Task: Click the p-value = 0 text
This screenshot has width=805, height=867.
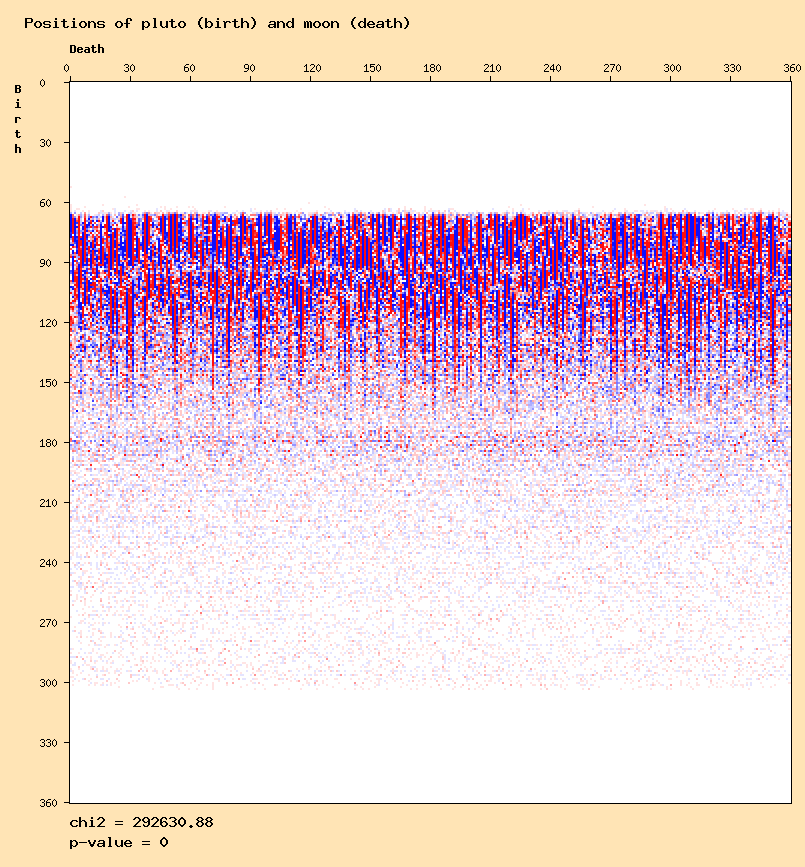Action: [x=119, y=843]
